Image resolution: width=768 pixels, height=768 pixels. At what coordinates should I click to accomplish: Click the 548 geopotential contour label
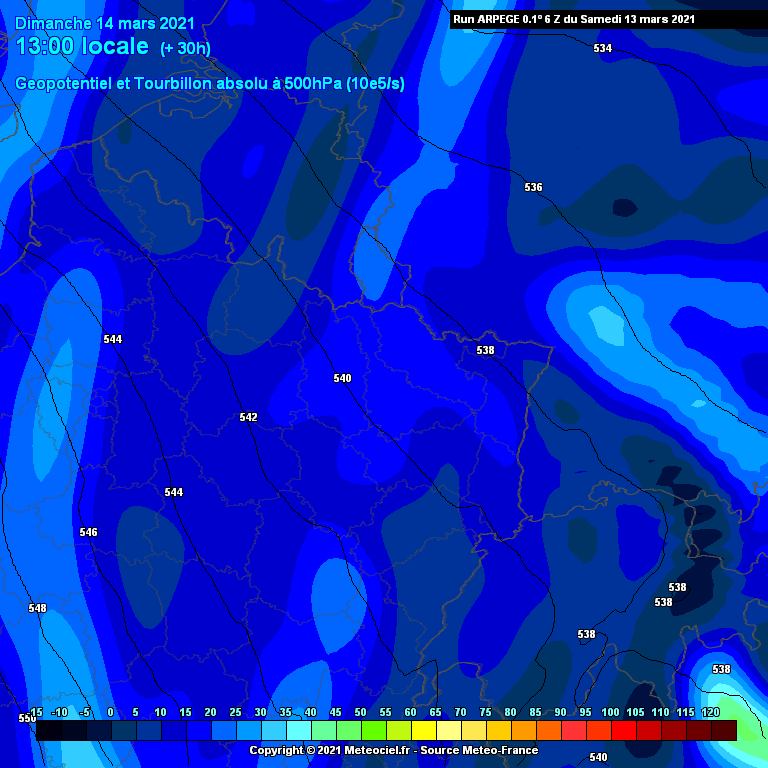pos(37,608)
